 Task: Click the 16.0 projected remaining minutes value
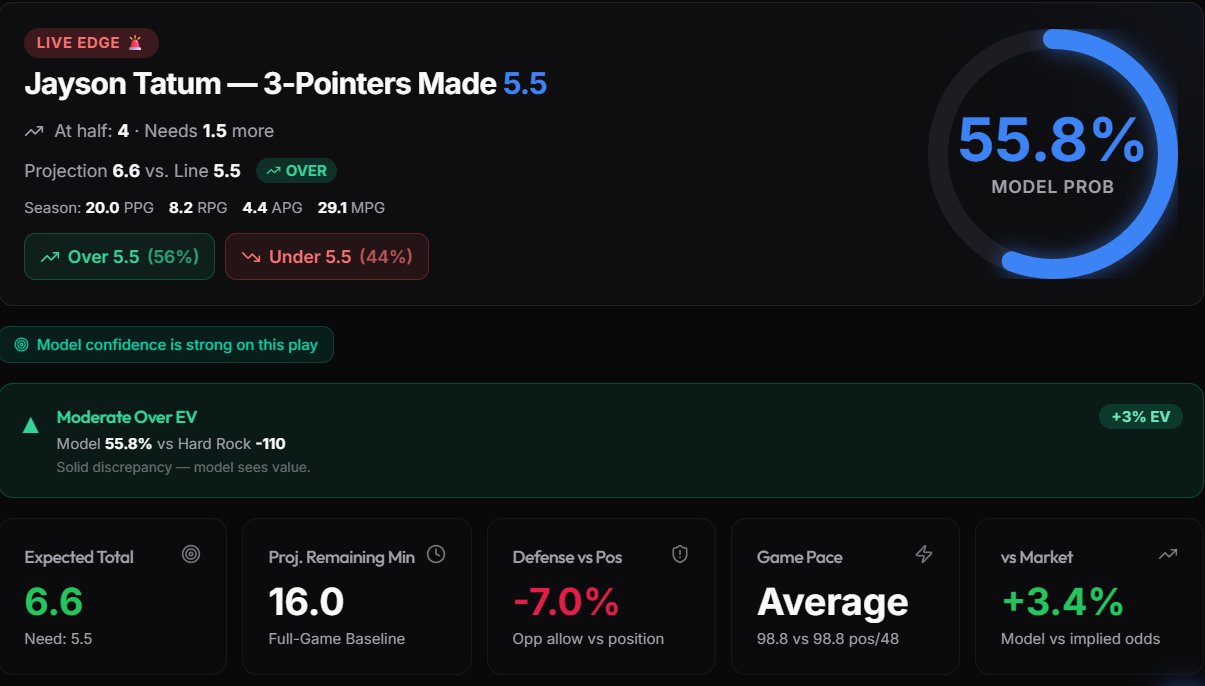[306, 602]
